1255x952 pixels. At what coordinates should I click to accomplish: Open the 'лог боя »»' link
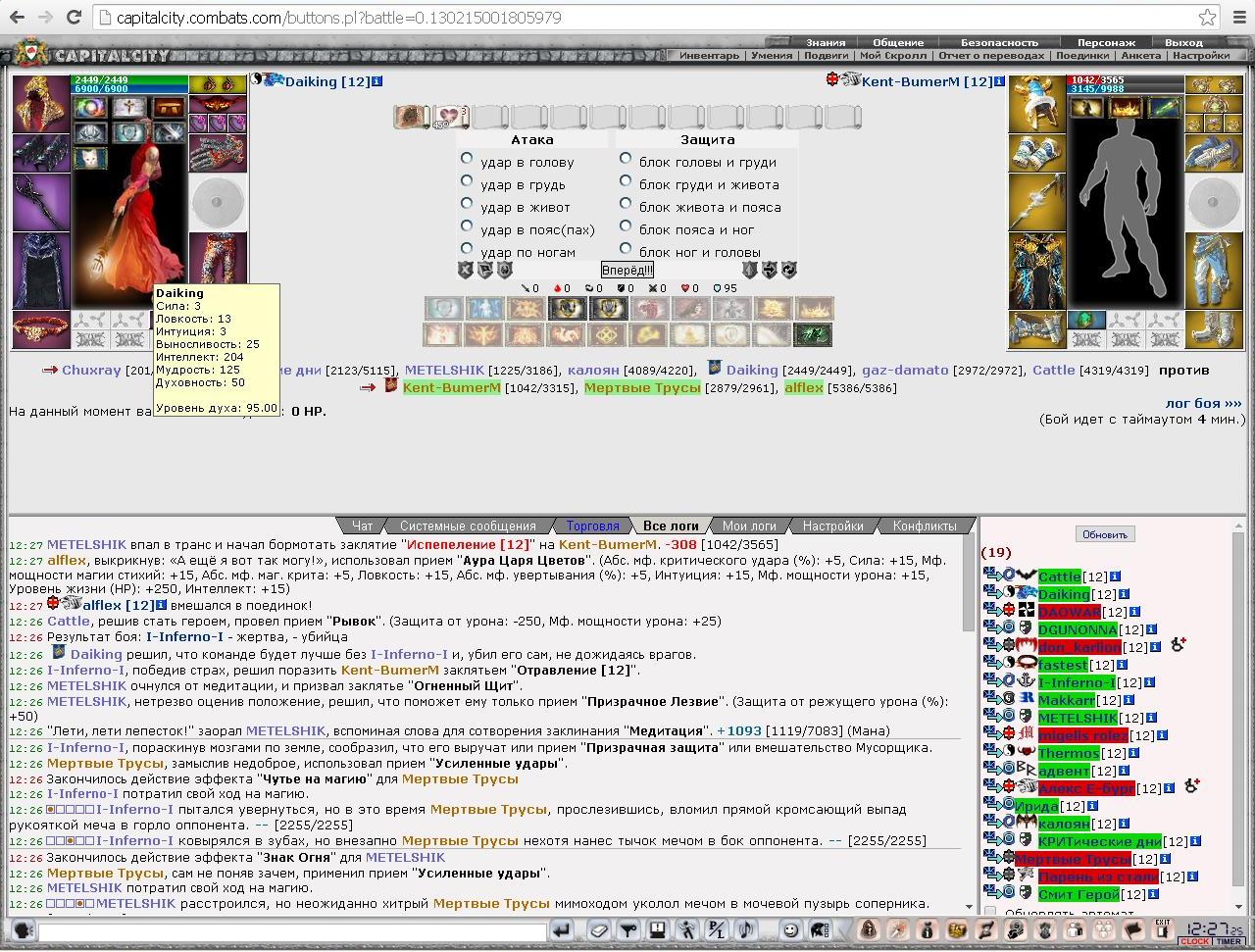coord(1203,403)
